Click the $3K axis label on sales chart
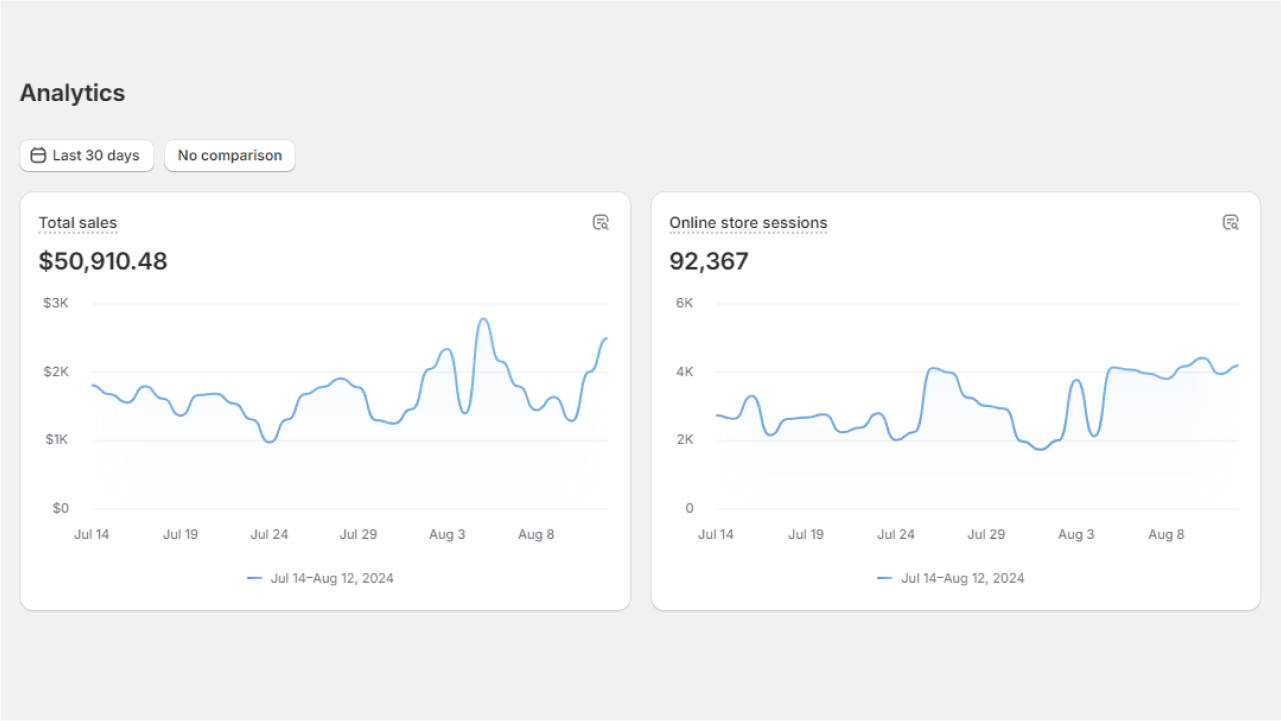 click(x=56, y=303)
